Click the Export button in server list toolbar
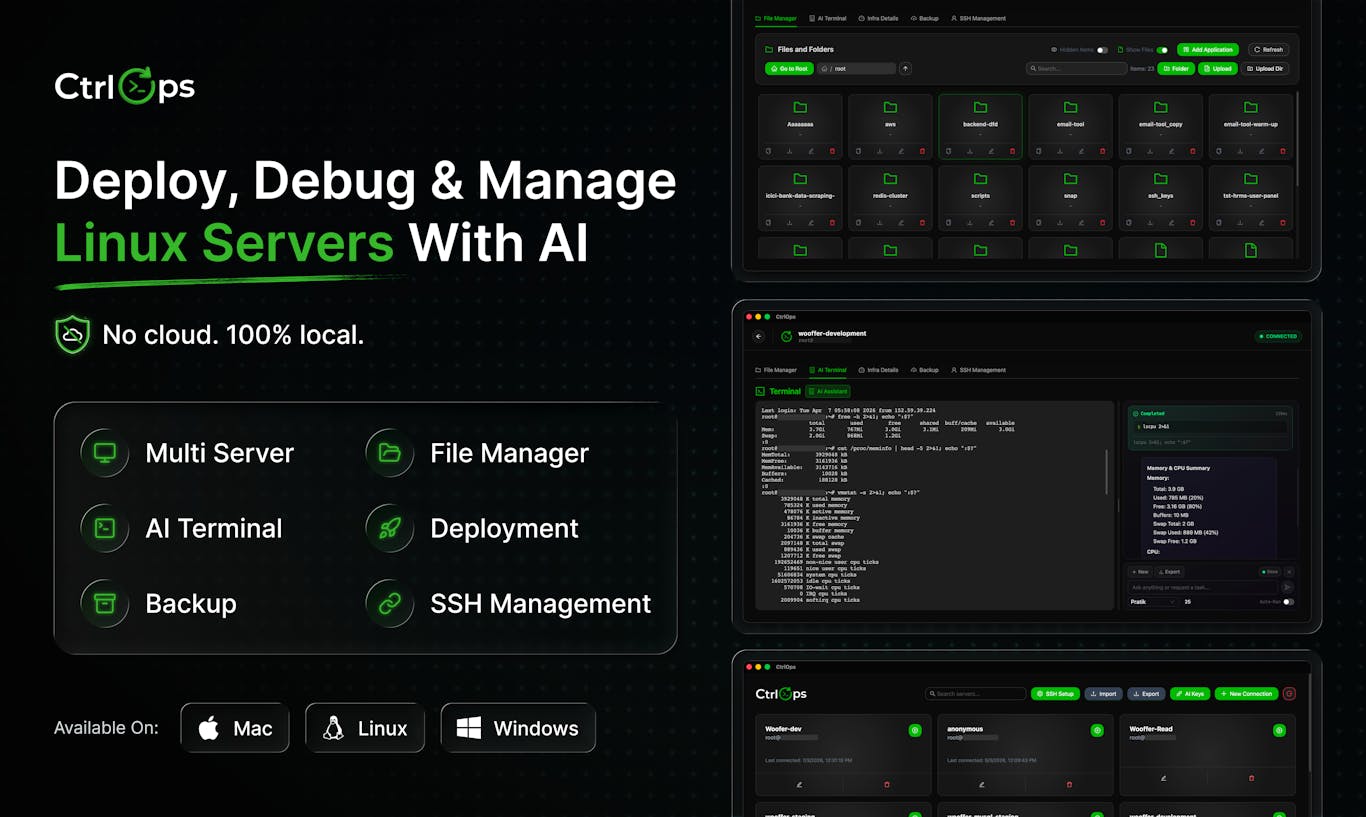Image resolution: width=1366 pixels, height=817 pixels. [x=1146, y=693]
